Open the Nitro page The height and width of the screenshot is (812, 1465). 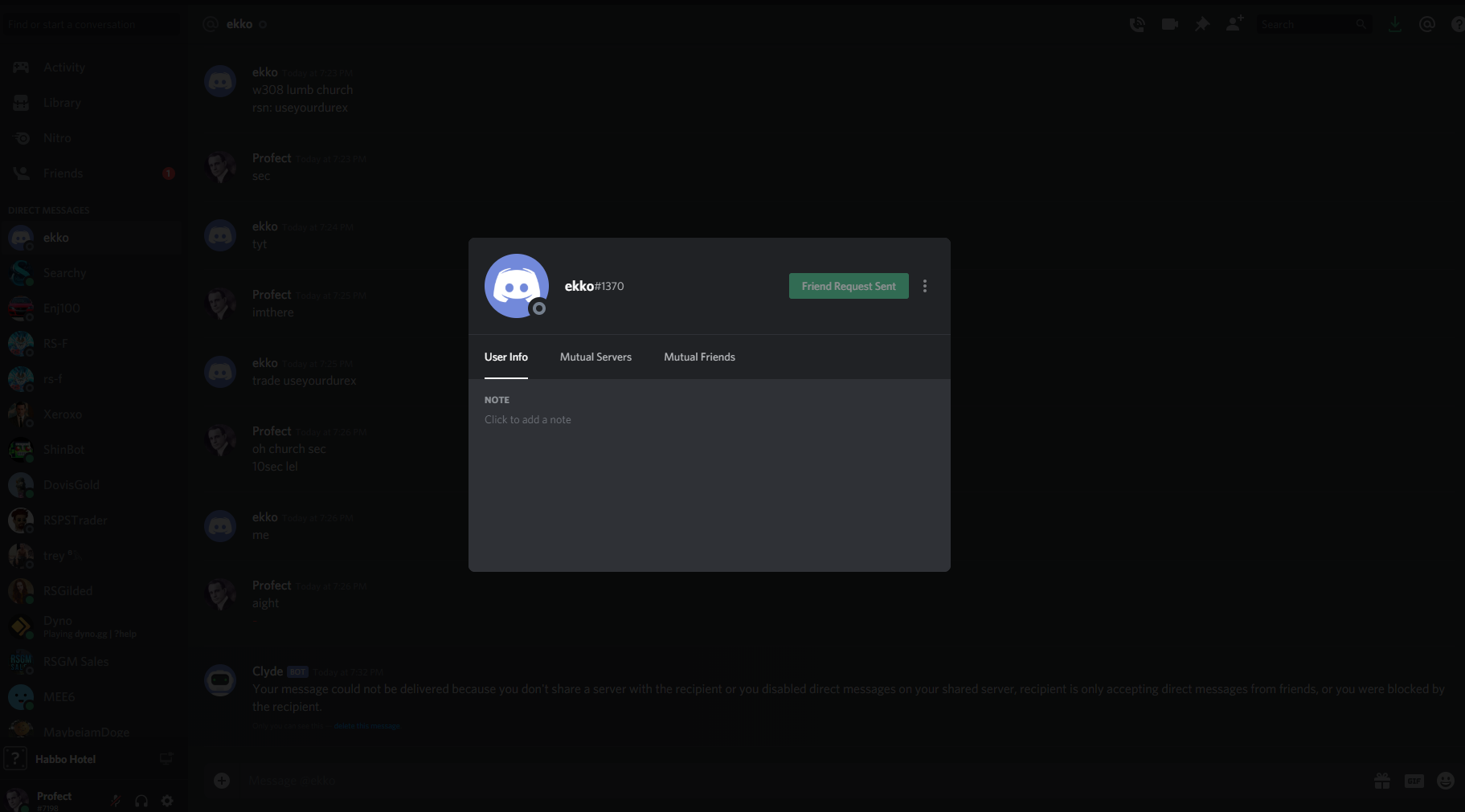tap(91, 138)
